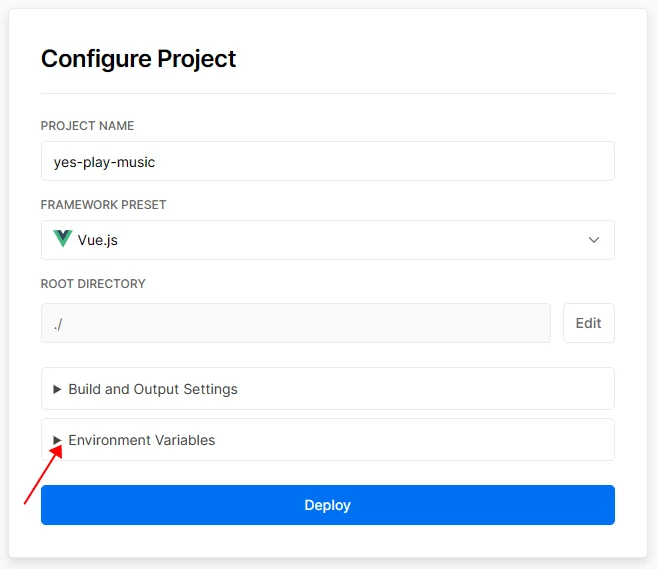The image size is (657, 569).
Task: Click the Build and Output Settings triangle
Action: [57, 389]
